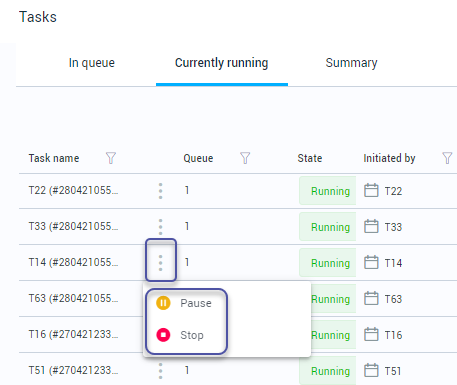
Task: Open the Initiated by filter funnel
Action: pos(447,158)
